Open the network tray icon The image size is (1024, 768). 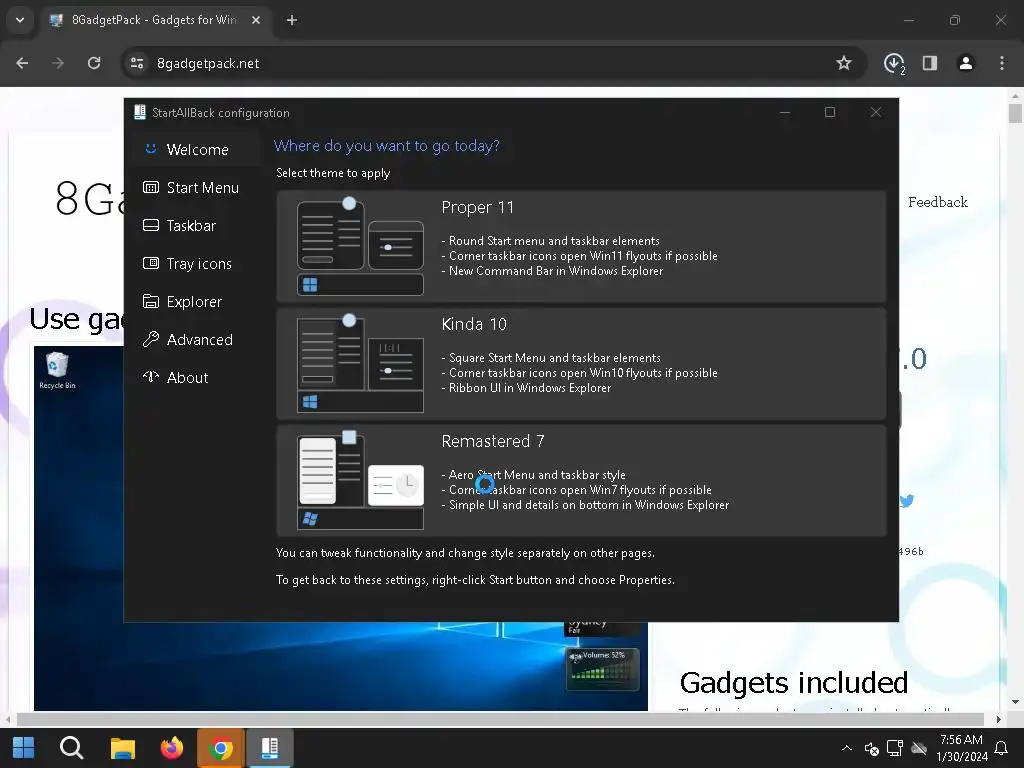tap(895, 748)
